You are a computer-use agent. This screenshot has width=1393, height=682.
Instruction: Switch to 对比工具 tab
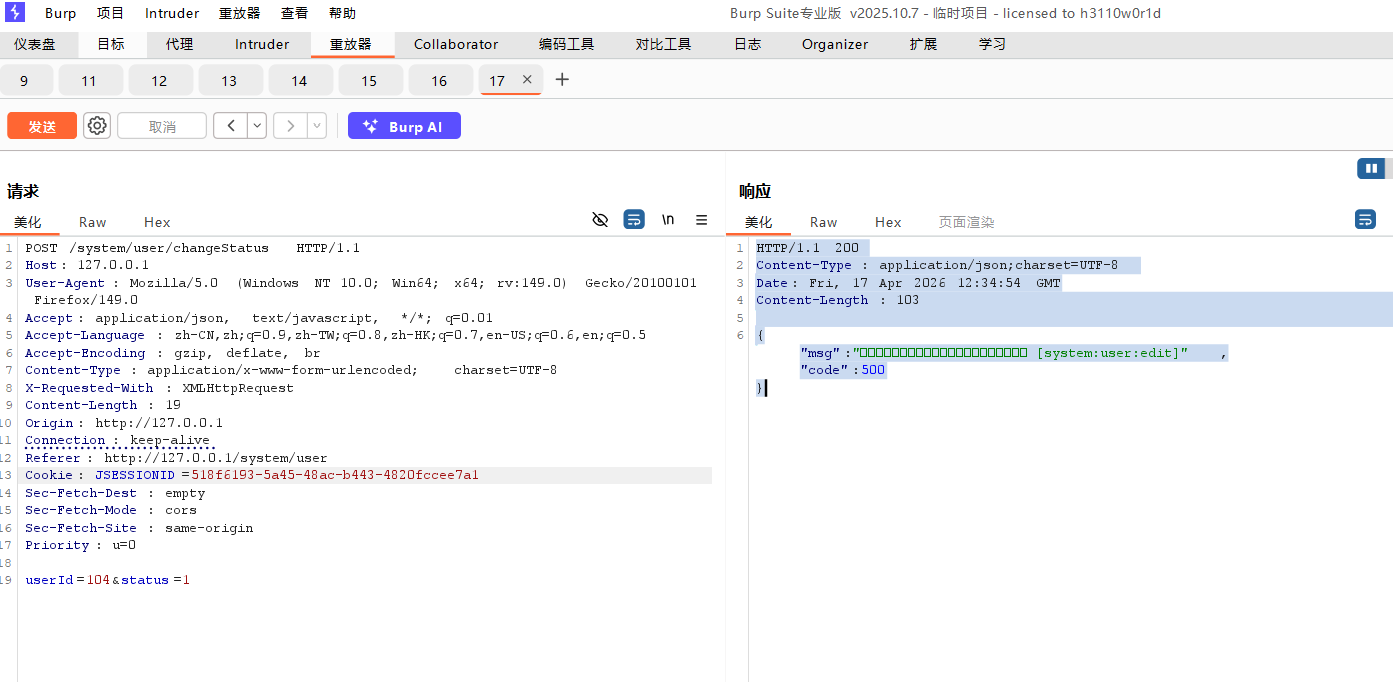[x=664, y=44]
